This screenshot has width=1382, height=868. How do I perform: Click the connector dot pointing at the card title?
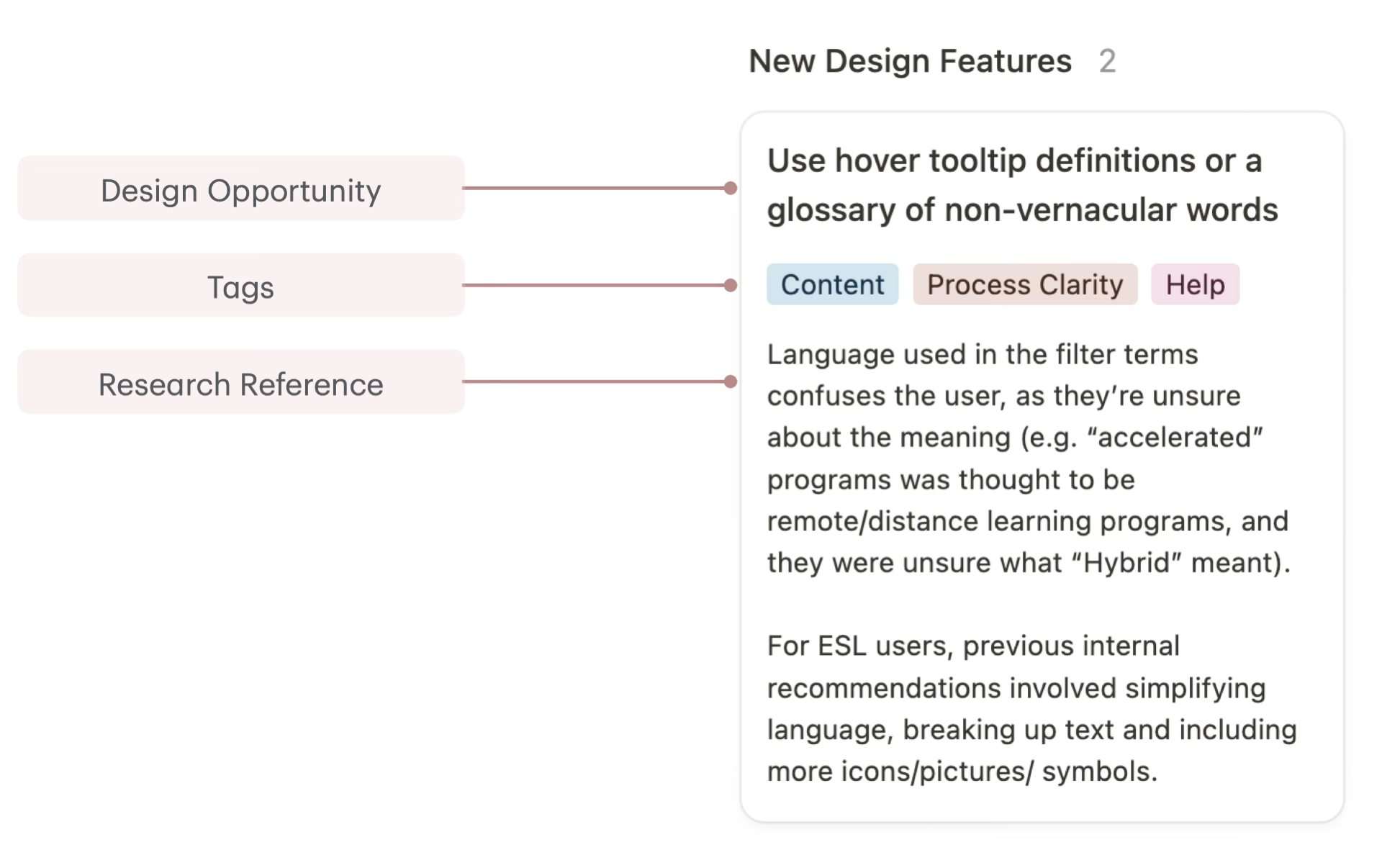coord(731,189)
